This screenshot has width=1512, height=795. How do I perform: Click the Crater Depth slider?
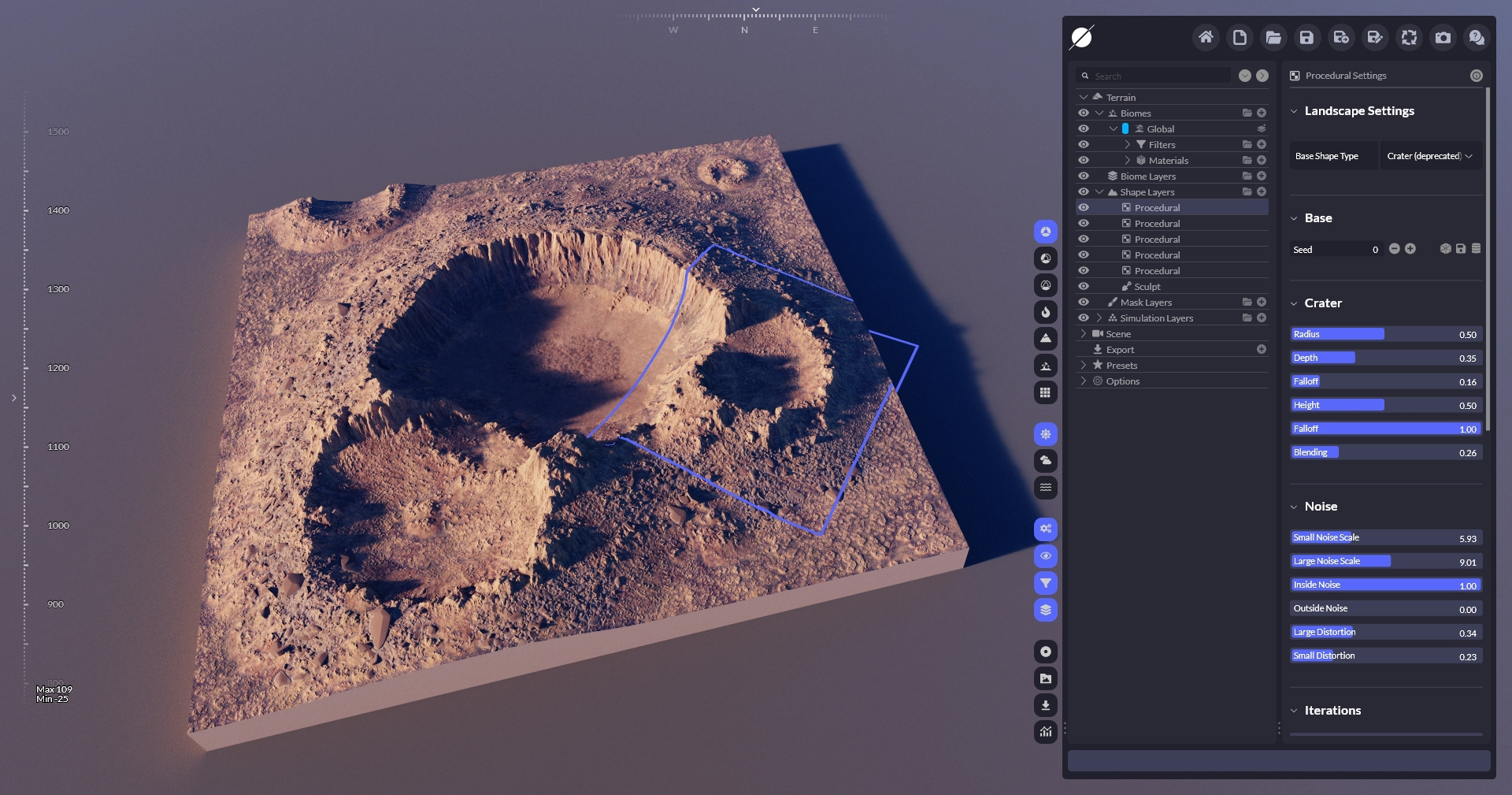pos(1385,358)
